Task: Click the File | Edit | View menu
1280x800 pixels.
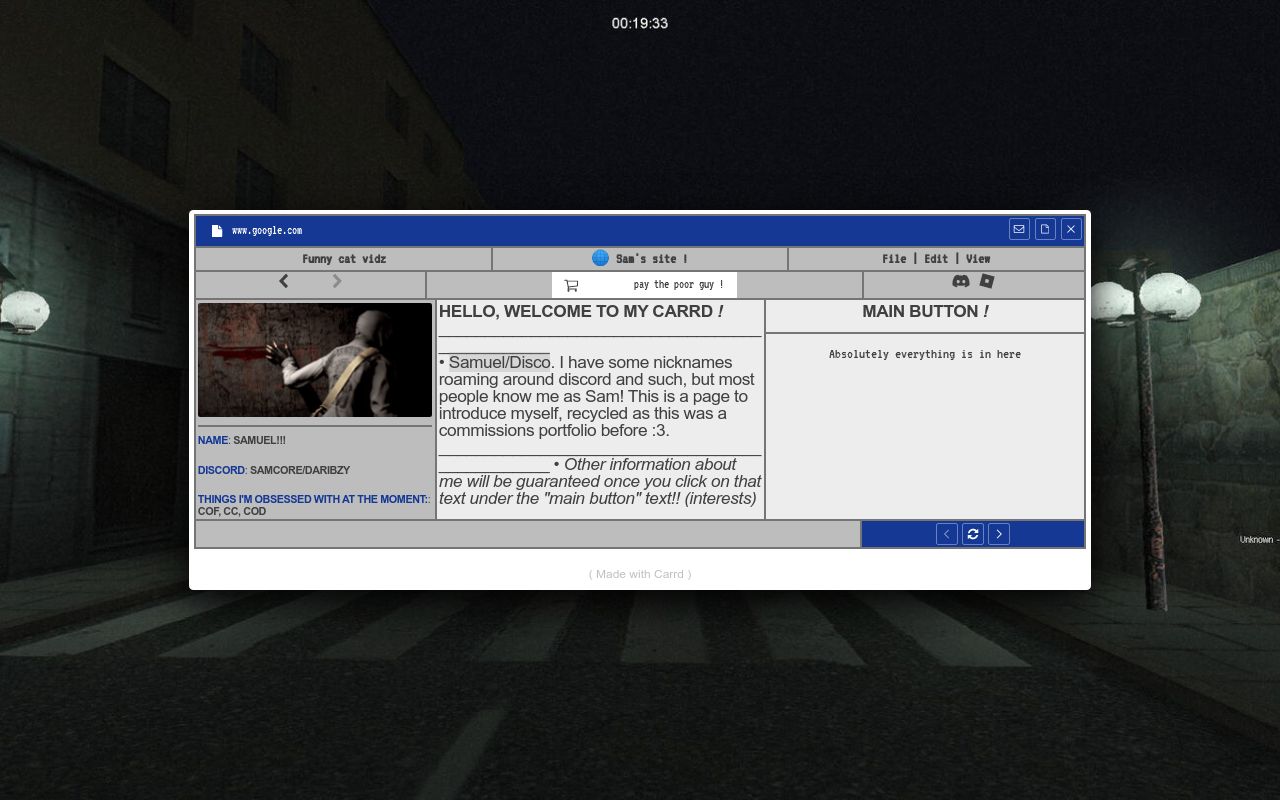Action: coord(936,259)
